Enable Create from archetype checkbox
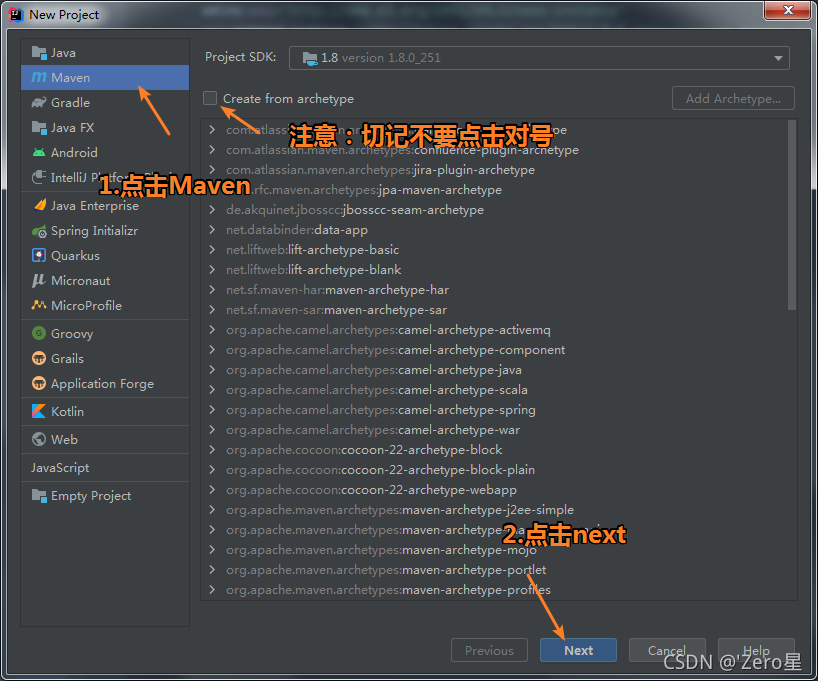818x681 pixels. (x=210, y=98)
